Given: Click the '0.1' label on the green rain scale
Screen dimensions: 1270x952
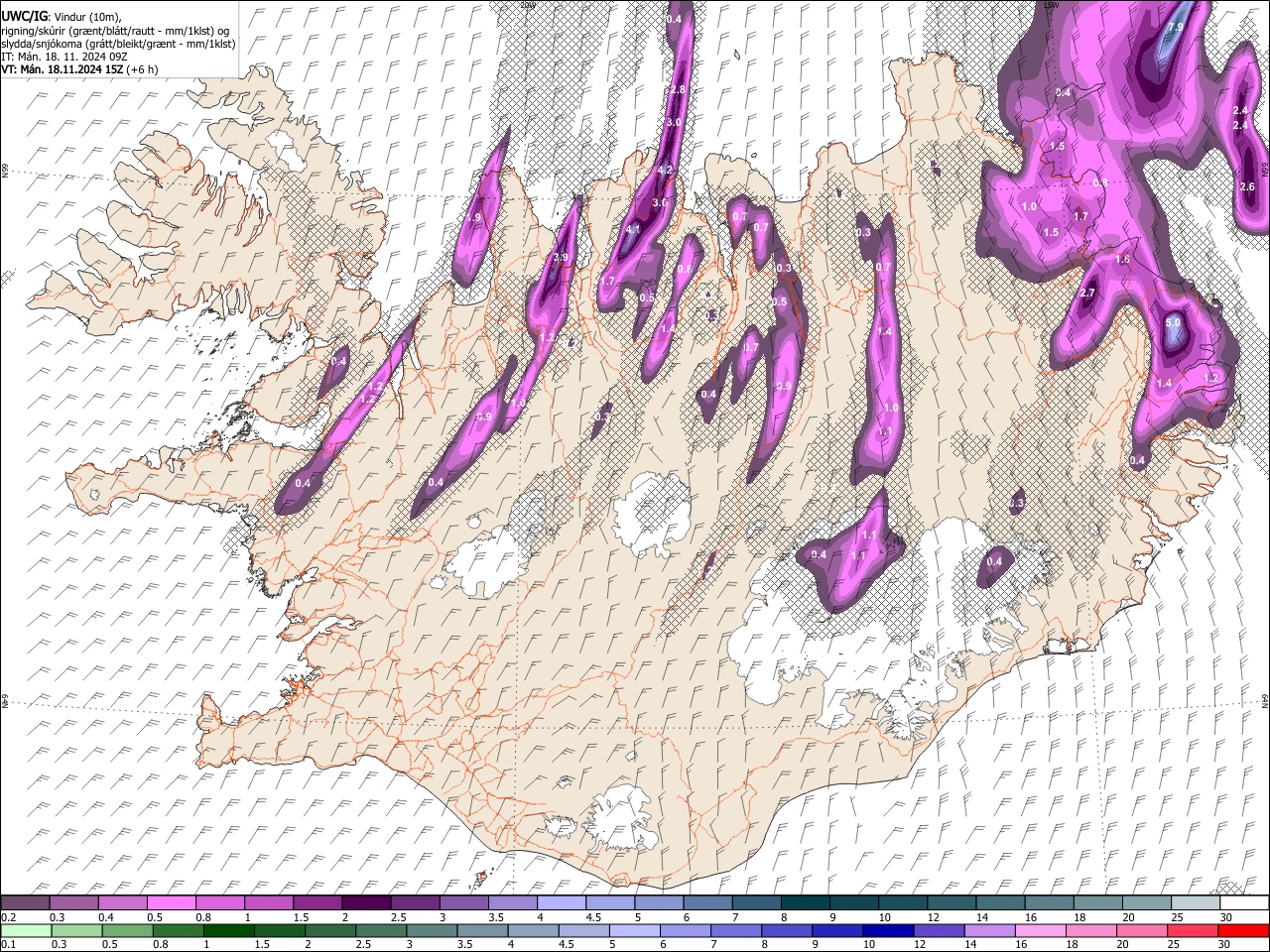Looking at the screenshot, I should [x=8, y=944].
